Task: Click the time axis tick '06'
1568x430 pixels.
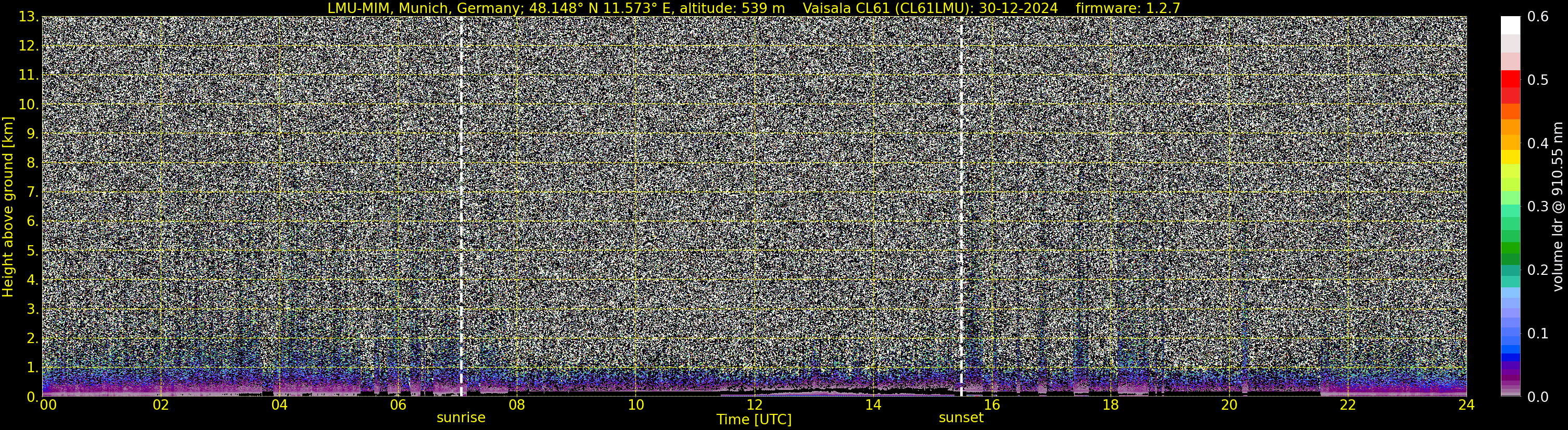Action: 398,405
